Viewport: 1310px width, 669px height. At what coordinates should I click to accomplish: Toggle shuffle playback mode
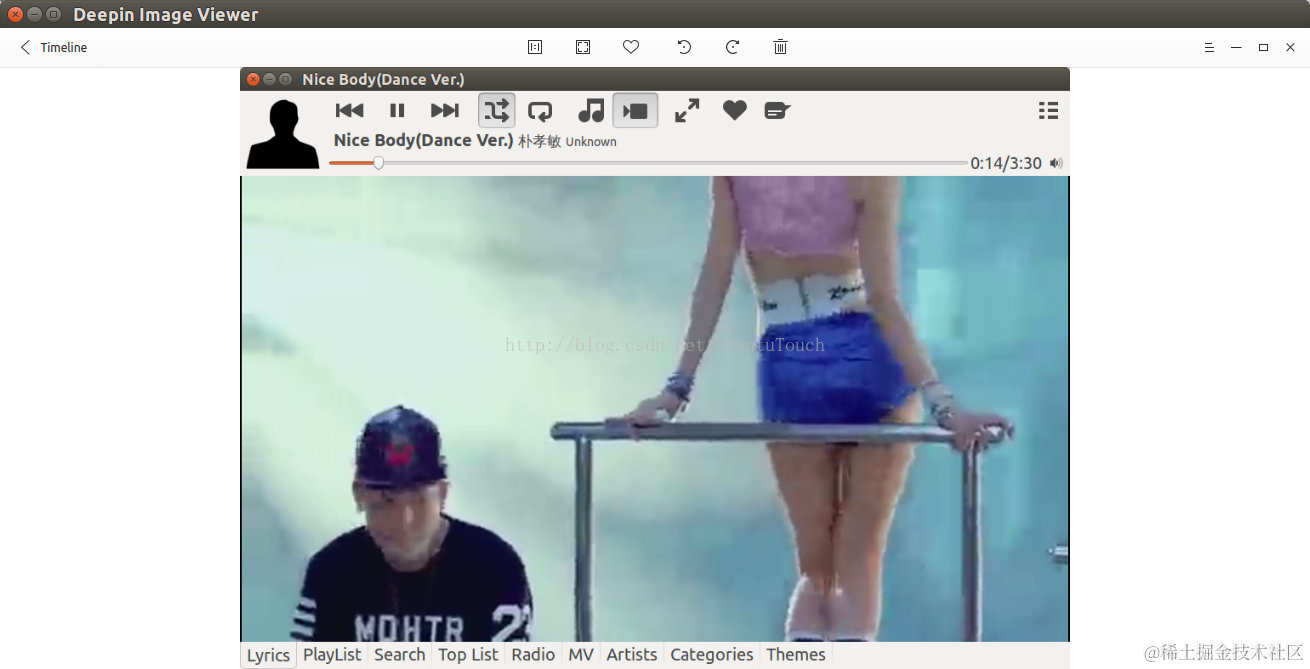(497, 110)
